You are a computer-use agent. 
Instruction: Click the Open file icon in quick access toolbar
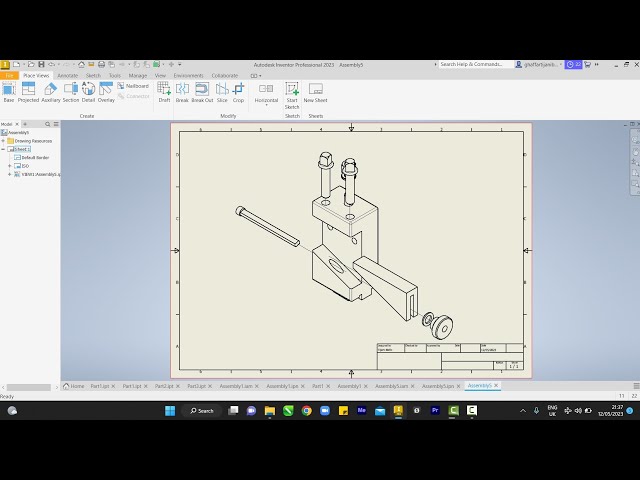click(x=31, y=64)
